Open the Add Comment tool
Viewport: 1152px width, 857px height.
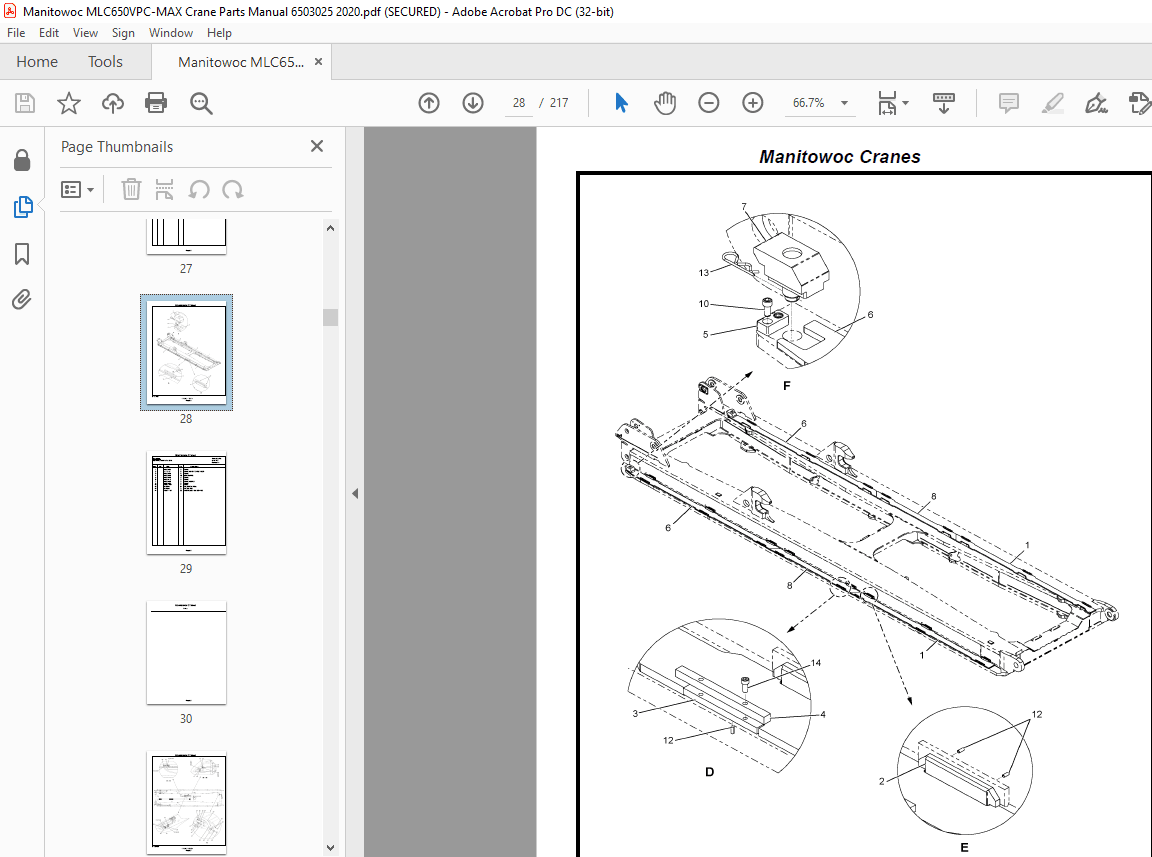click(x=1008, y=103)
